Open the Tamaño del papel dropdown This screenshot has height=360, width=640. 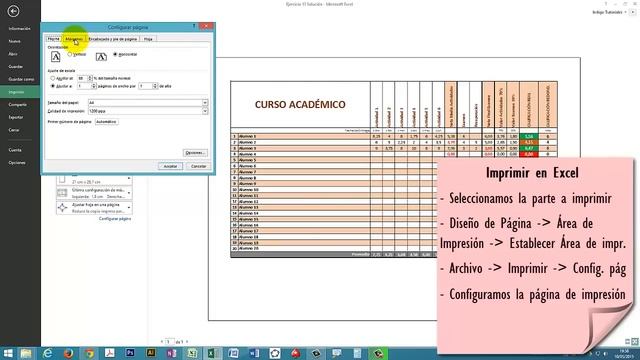(x=205, y=103)
